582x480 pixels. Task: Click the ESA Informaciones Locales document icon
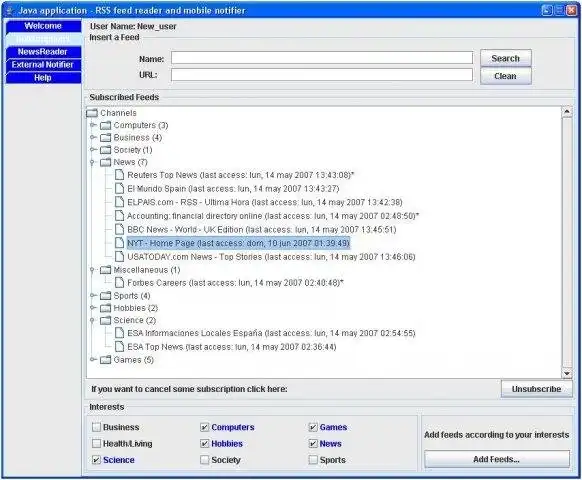pos(119,333)
